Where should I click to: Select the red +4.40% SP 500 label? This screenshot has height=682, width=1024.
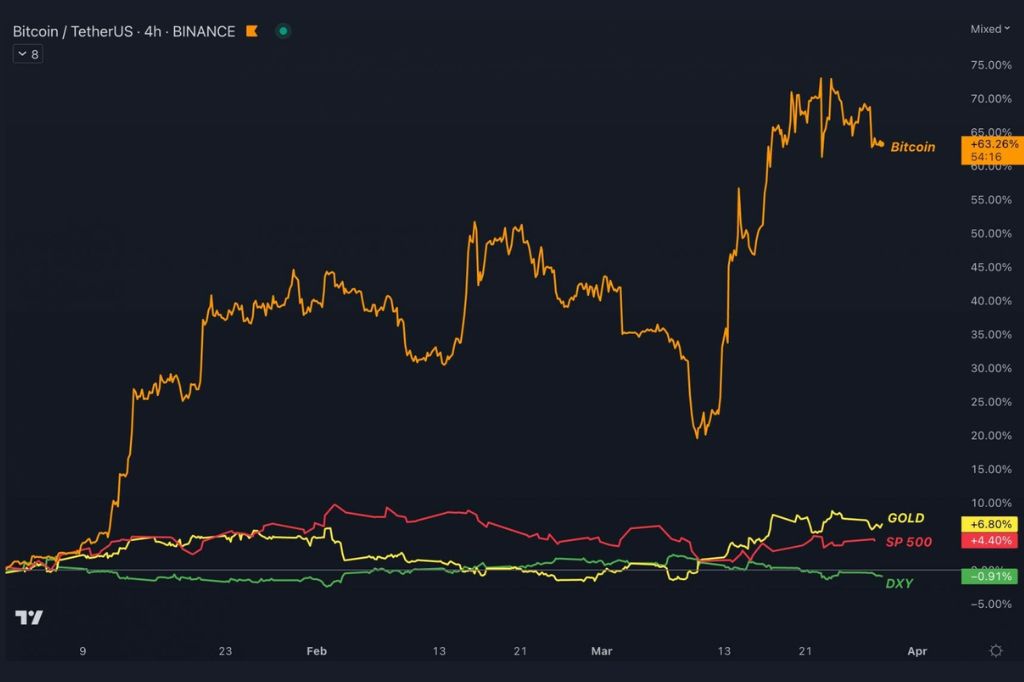click(x=989, y=540)
